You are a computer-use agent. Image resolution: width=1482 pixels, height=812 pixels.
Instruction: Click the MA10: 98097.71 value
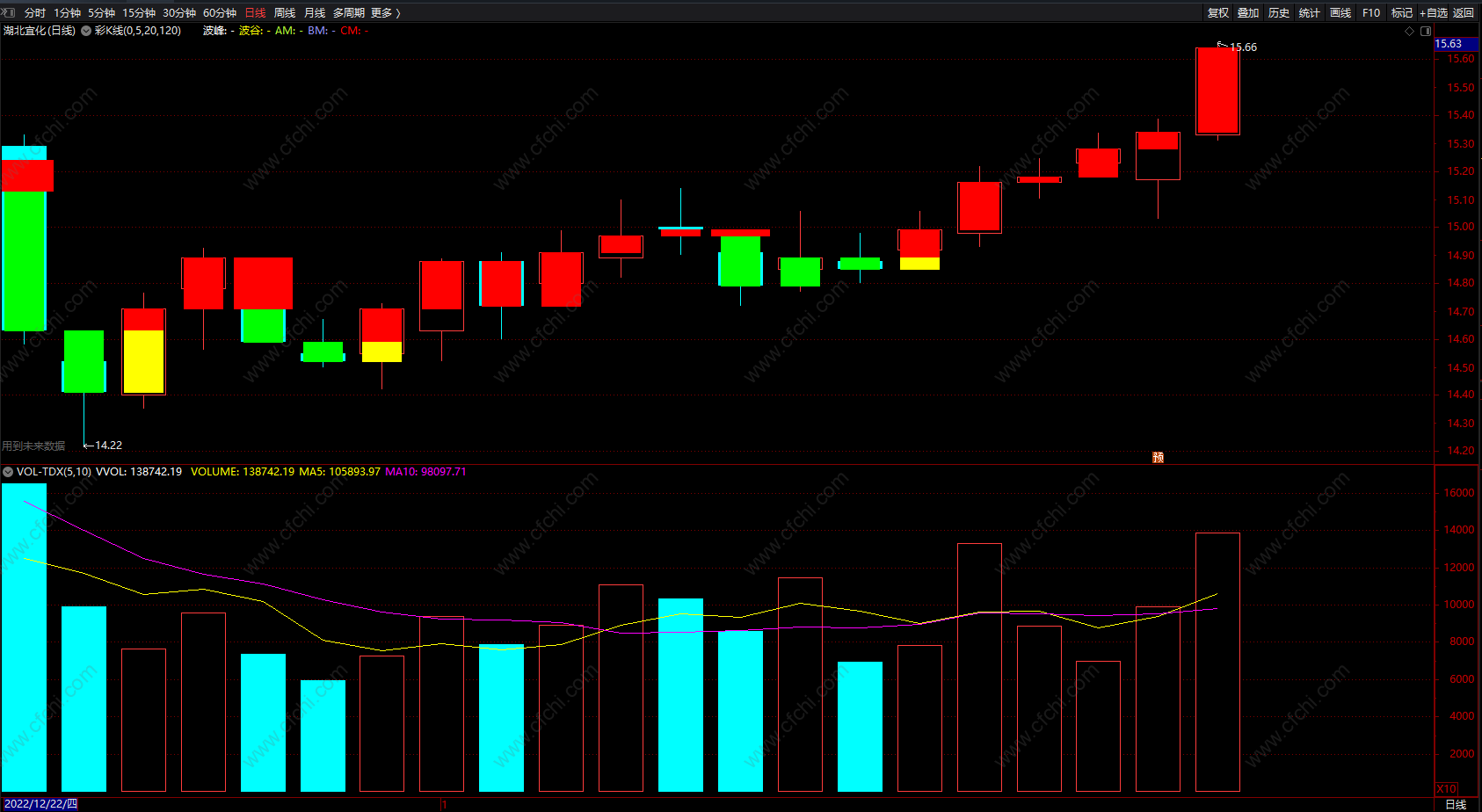(x=425, y=472)
